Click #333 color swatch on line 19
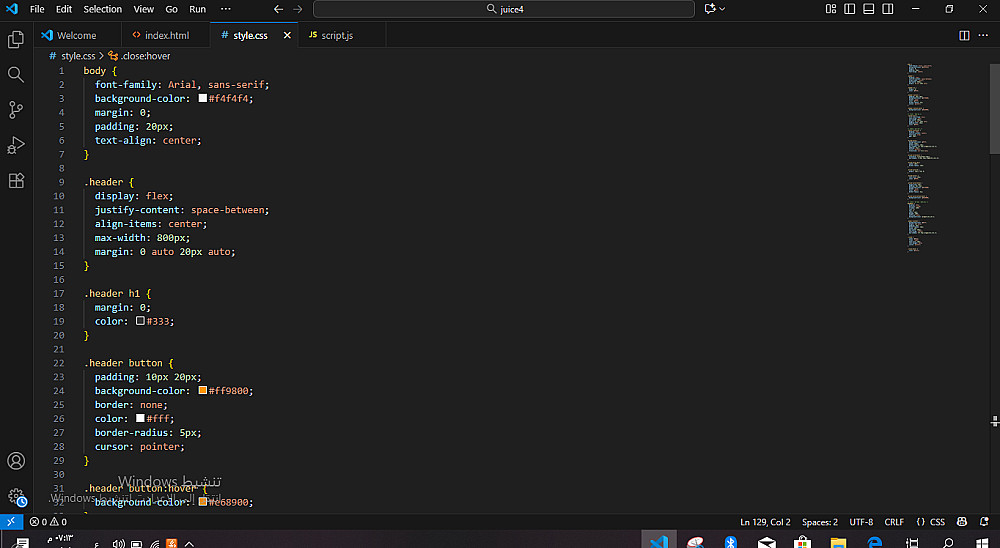This screenshot has width=1000, height=548. (x=140, y=321)
